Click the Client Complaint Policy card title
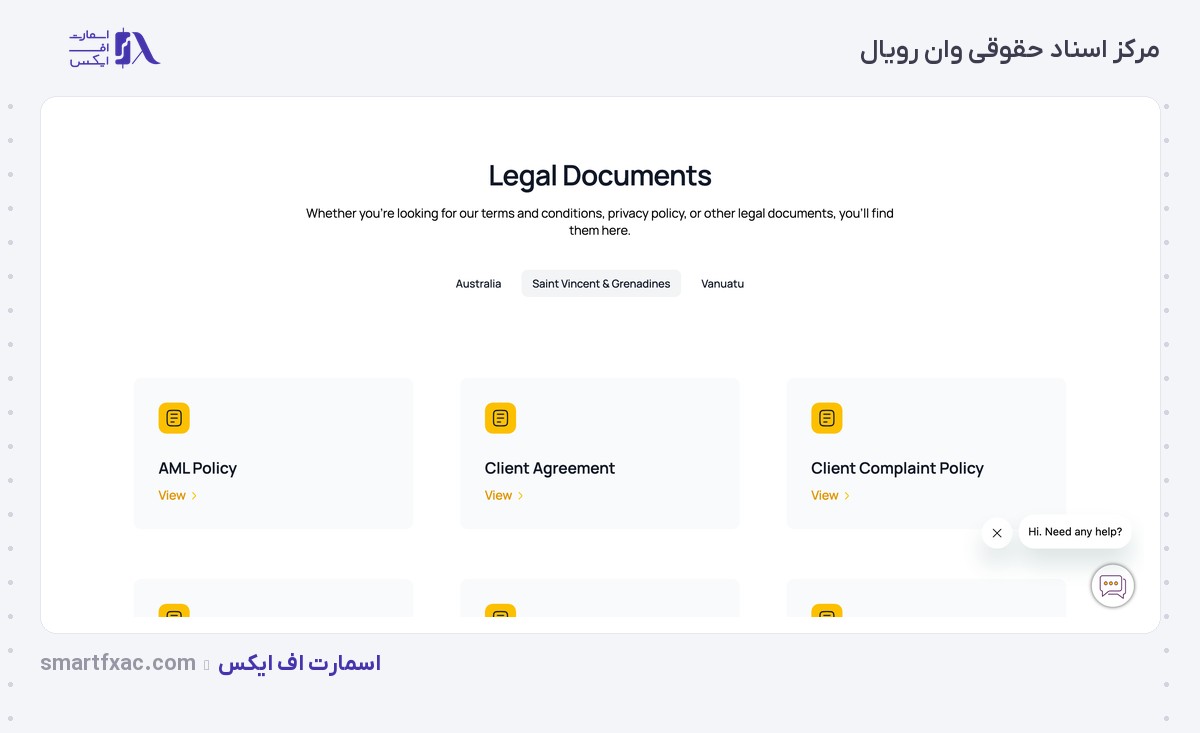The height and width of the screenshot is (733, 1200). (x=897, y=468)
